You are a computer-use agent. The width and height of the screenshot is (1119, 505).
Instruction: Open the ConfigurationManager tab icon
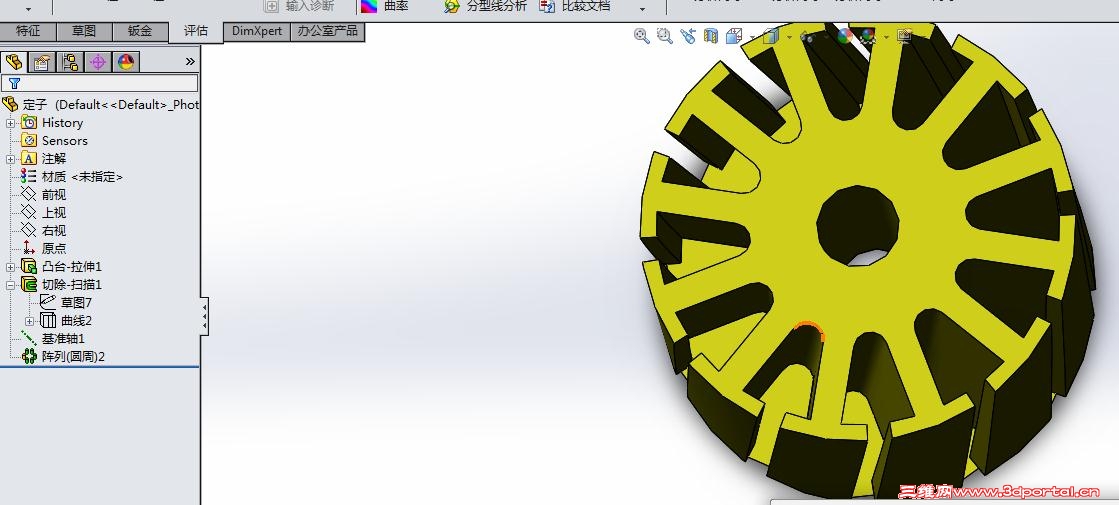(x=69, y=62)
